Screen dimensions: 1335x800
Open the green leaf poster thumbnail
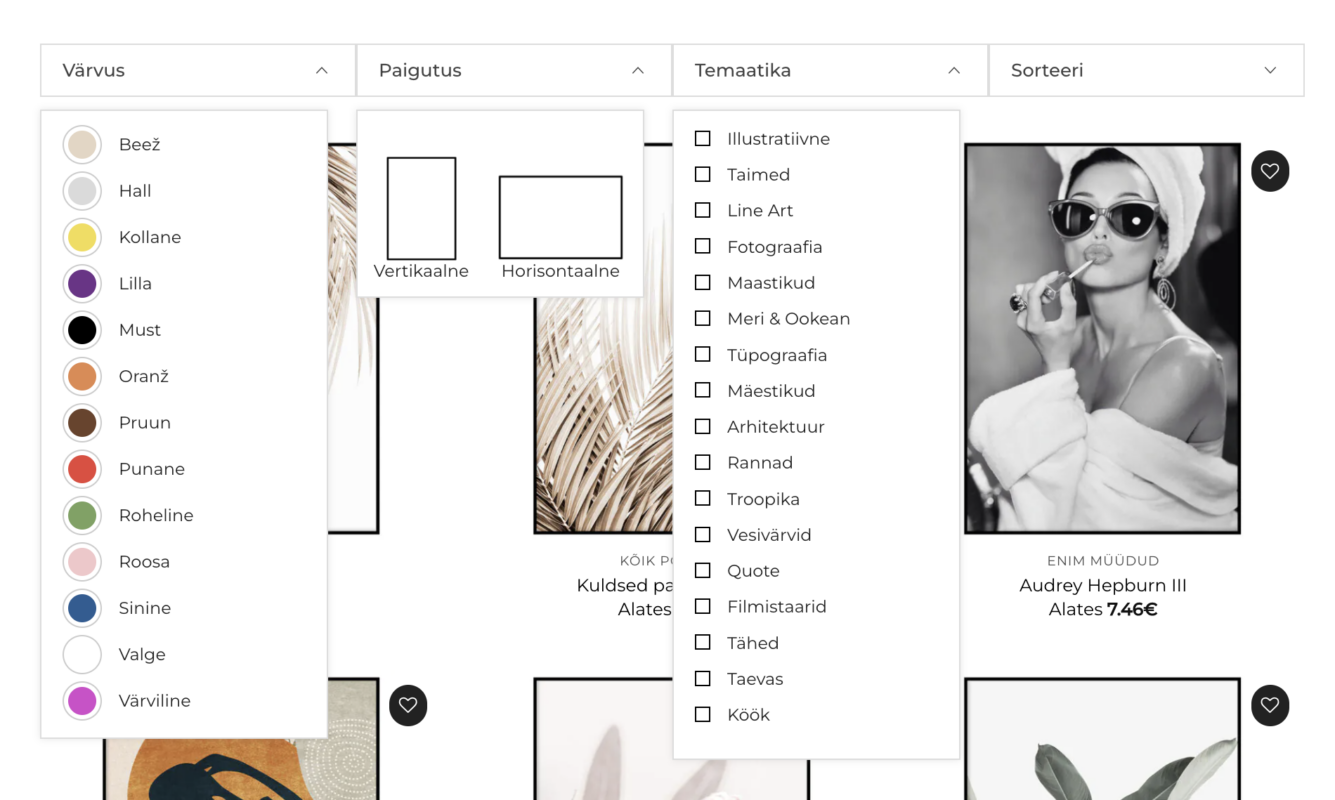click(1102, 739)
